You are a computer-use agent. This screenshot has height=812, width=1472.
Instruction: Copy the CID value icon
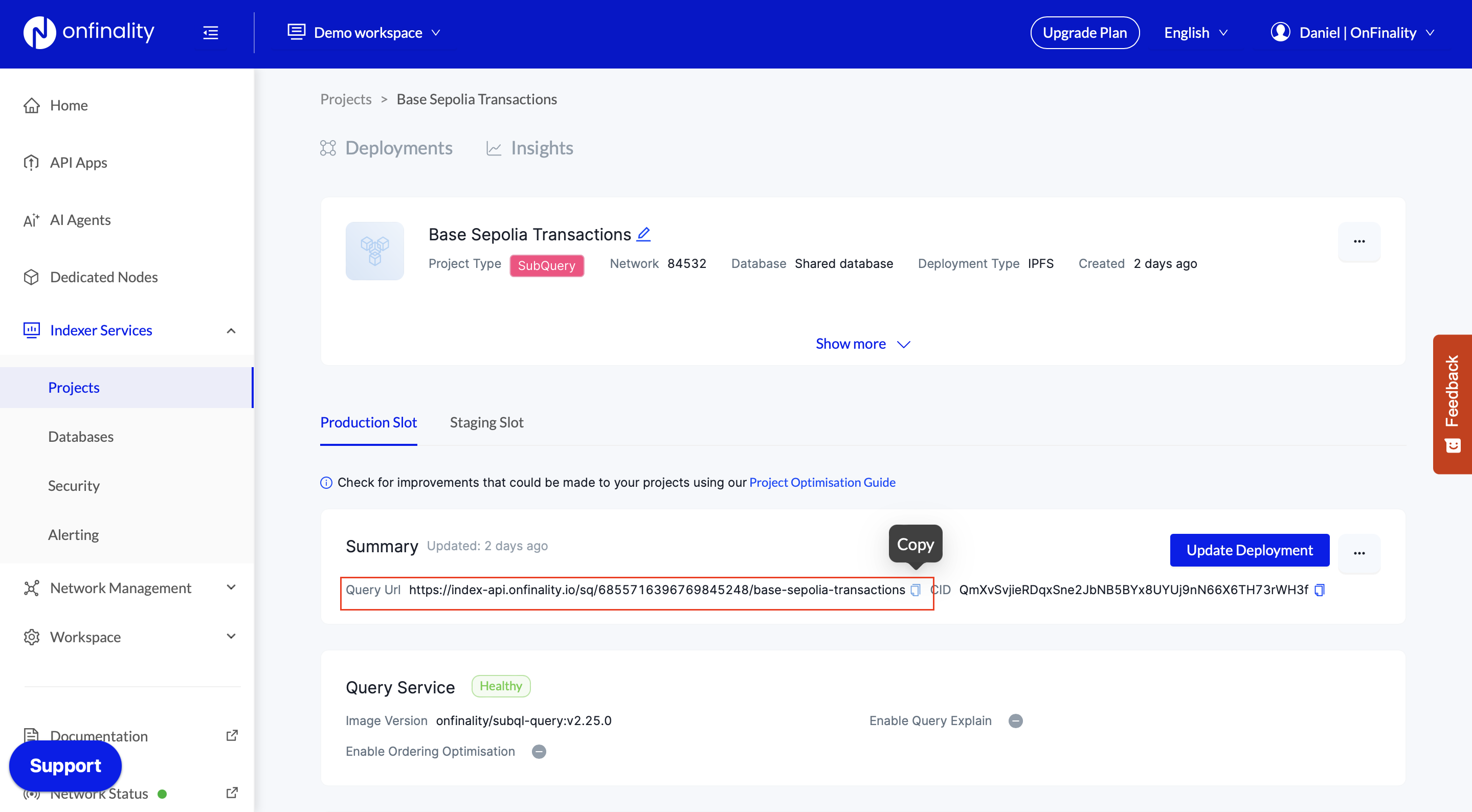tap(1320, 590)
